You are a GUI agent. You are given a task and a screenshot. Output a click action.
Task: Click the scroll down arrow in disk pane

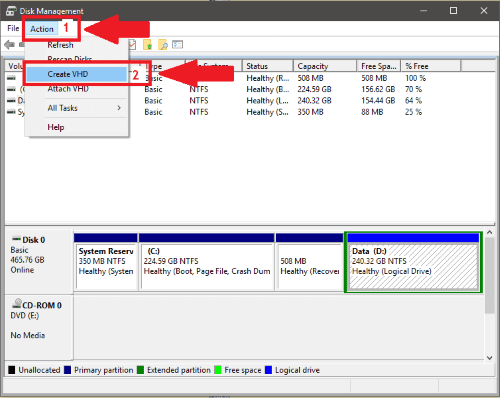pyautogui.click(x=489, y=357)
